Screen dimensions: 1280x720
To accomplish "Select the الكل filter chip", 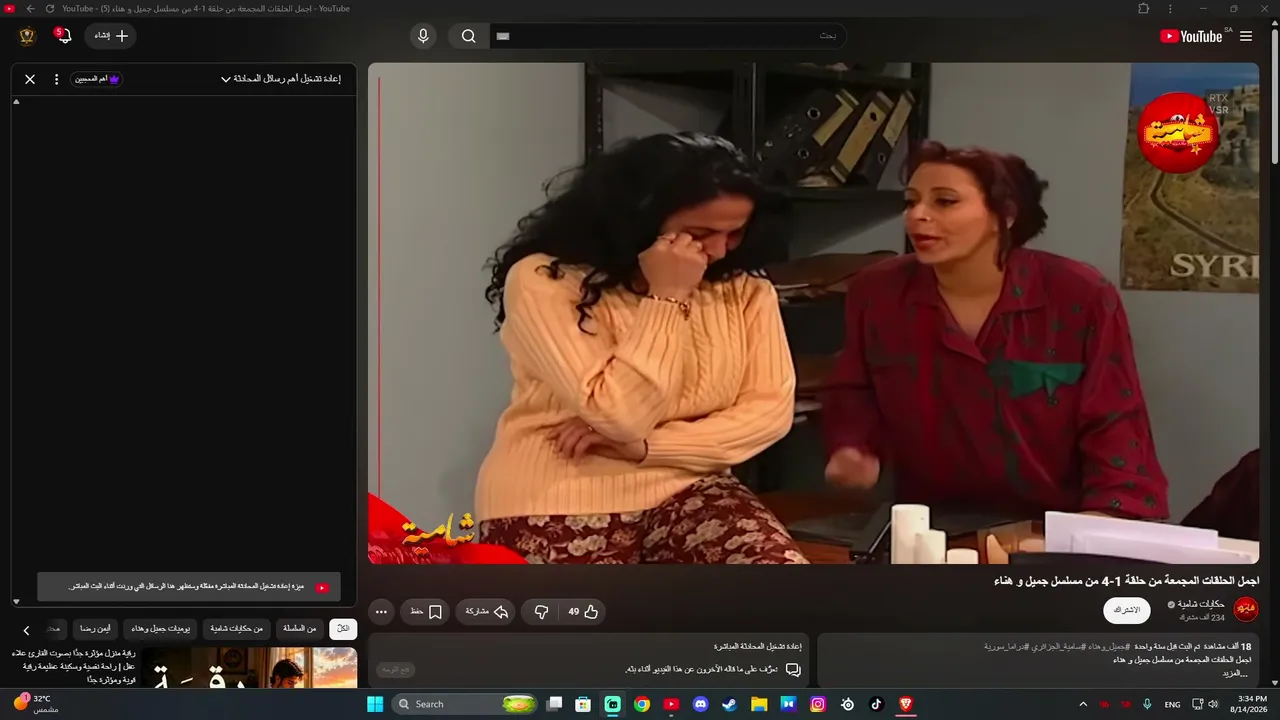I will [x=343, y=629].
